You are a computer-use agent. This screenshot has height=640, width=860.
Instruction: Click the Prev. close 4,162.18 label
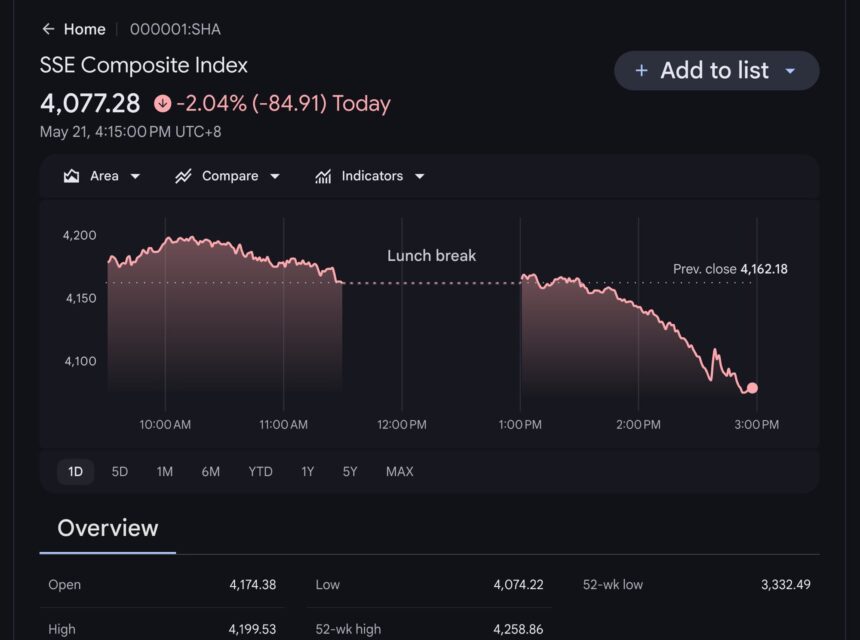730,269
